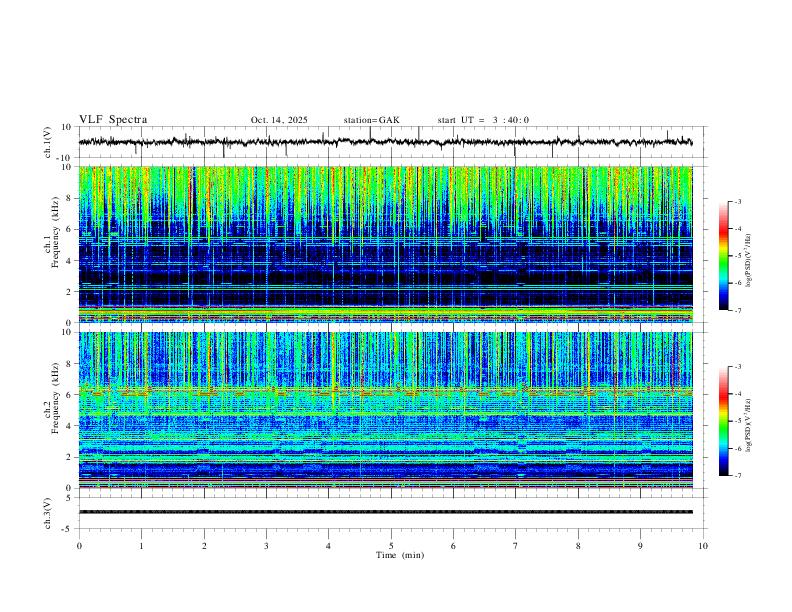Click the "station=GAK" header text

pos(371,120)
